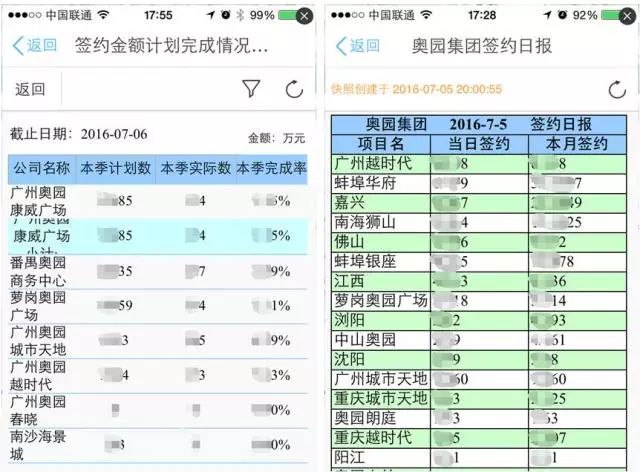This screenshot has height=472, width=640.
Task: Tap the 本季完成率 column header
Action: pyautogui.click(x=271, y=169)
